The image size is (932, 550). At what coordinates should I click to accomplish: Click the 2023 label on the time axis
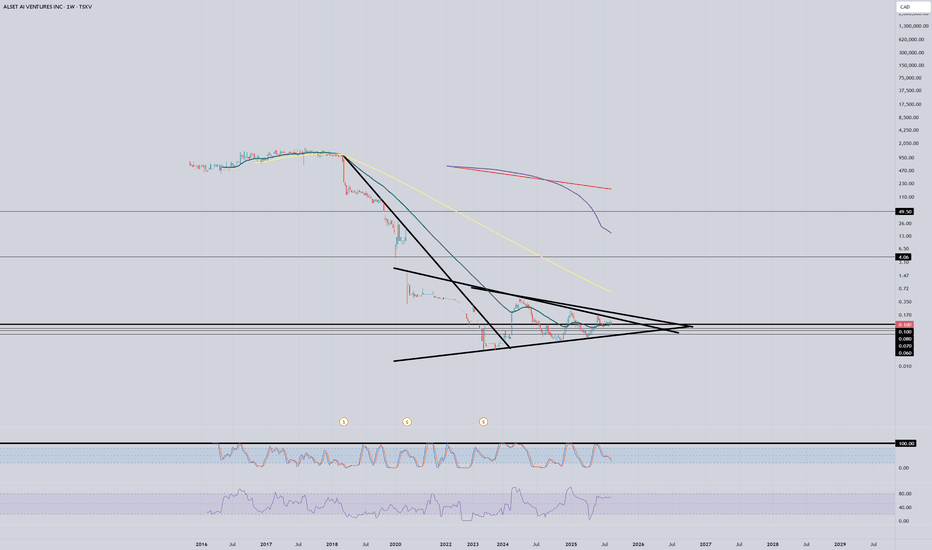click(473, 544)
